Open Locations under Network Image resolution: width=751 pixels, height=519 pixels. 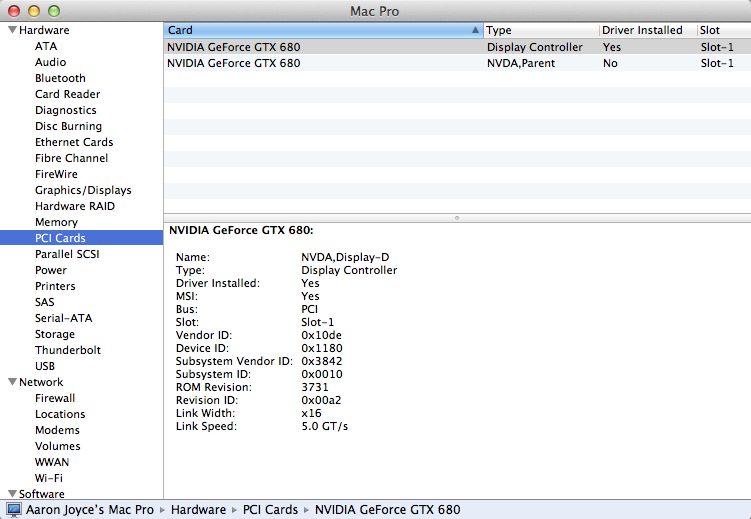click(x=60, y=414)
